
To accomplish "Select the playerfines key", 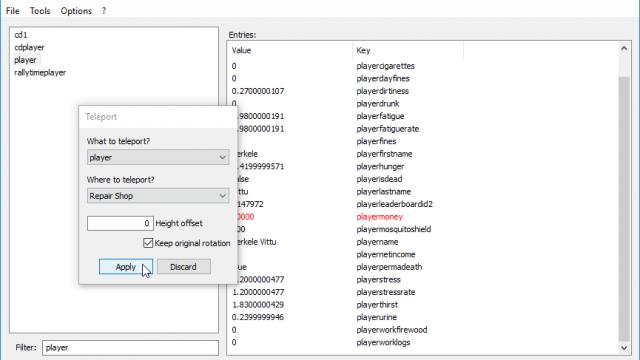I will [x=376, y=141].
